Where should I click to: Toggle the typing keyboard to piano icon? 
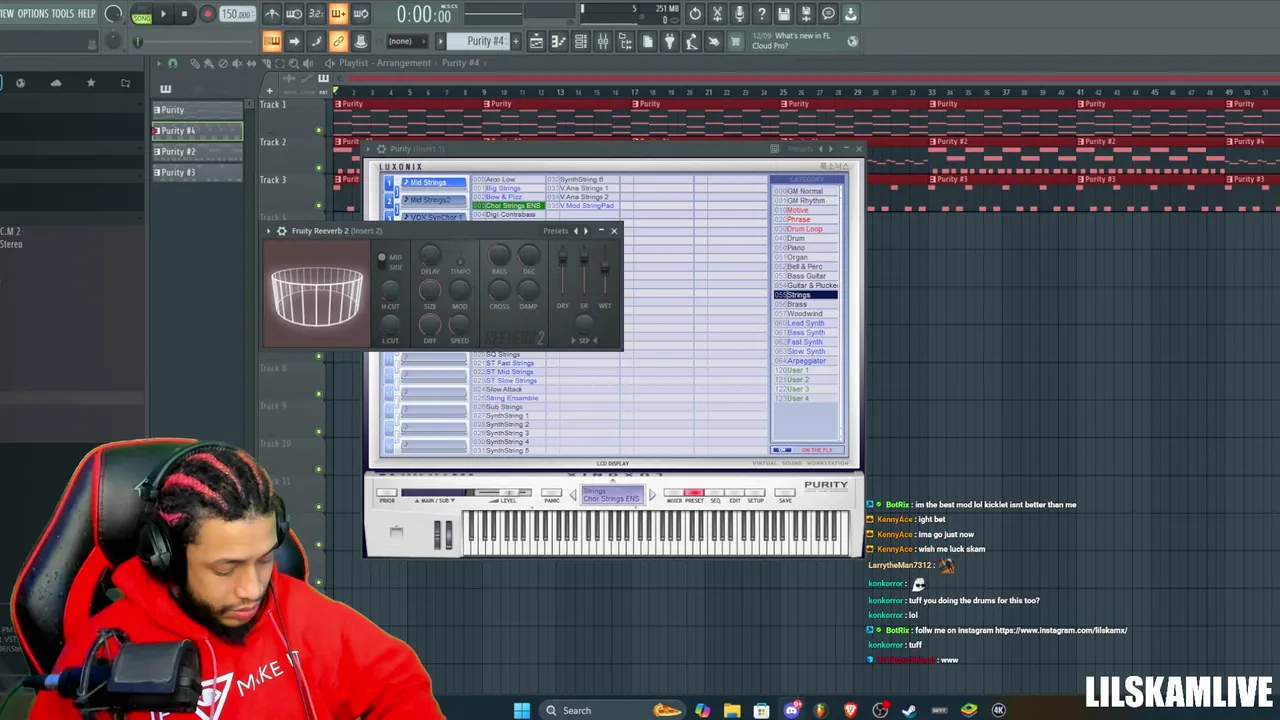pyautogui.click(x=272, y=41)
